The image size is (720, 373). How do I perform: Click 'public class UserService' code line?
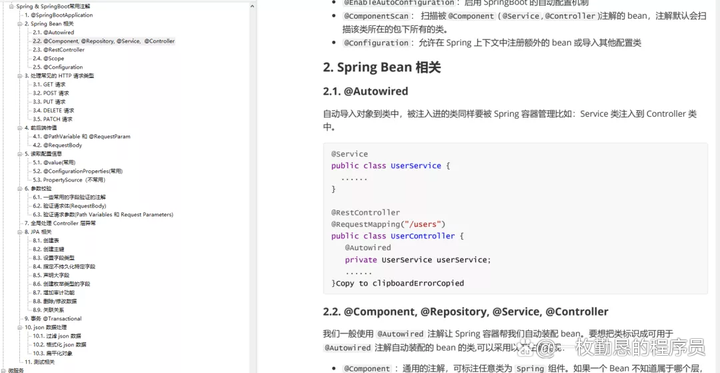(x=390, y=166)
